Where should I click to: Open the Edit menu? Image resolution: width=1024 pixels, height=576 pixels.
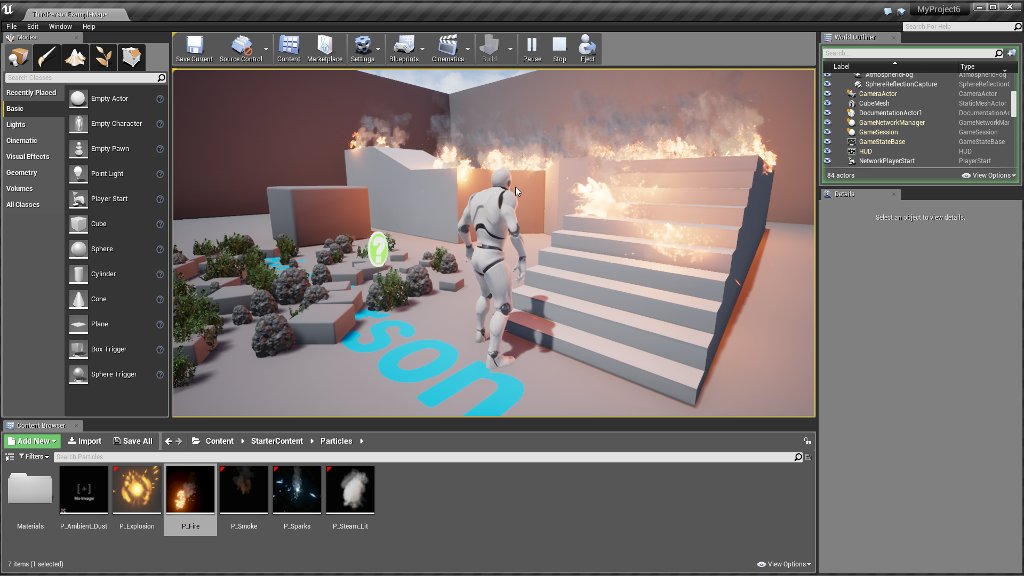click(x=33, y=27)
